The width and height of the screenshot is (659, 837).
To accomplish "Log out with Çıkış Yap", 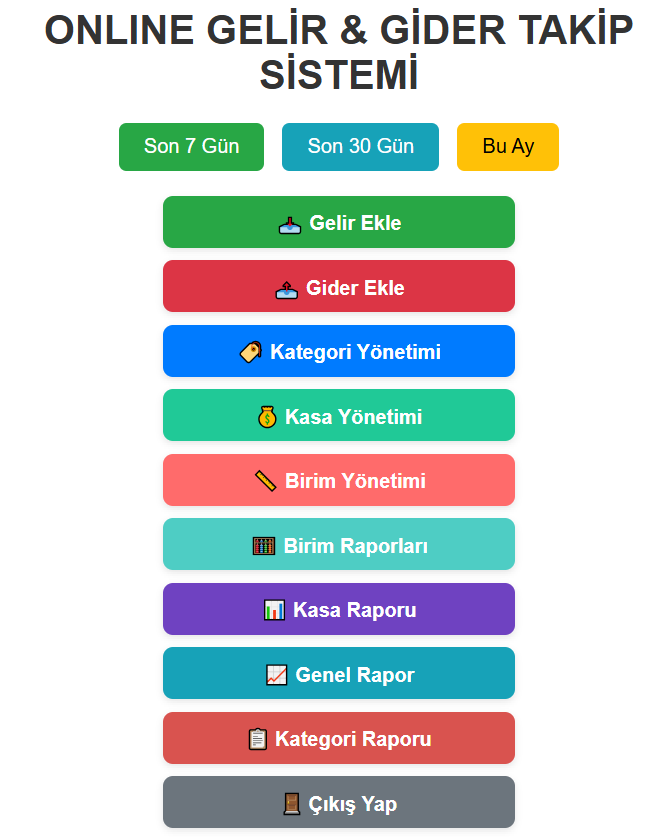I will click(x=353, y=804).
